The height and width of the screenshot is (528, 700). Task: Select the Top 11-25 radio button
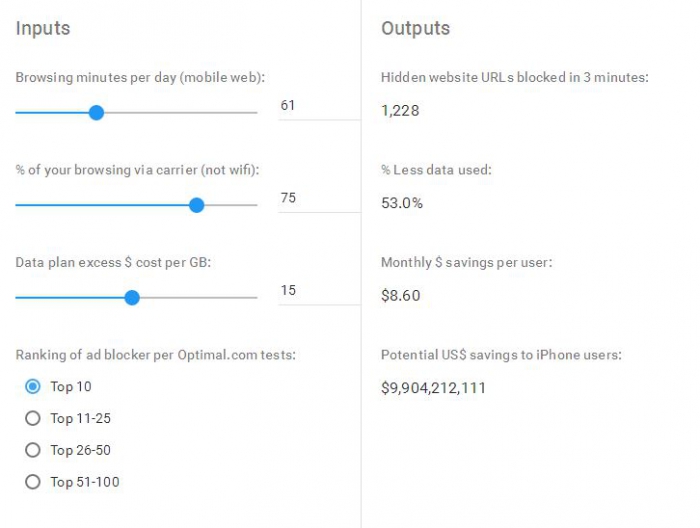[x=33, y=418]
